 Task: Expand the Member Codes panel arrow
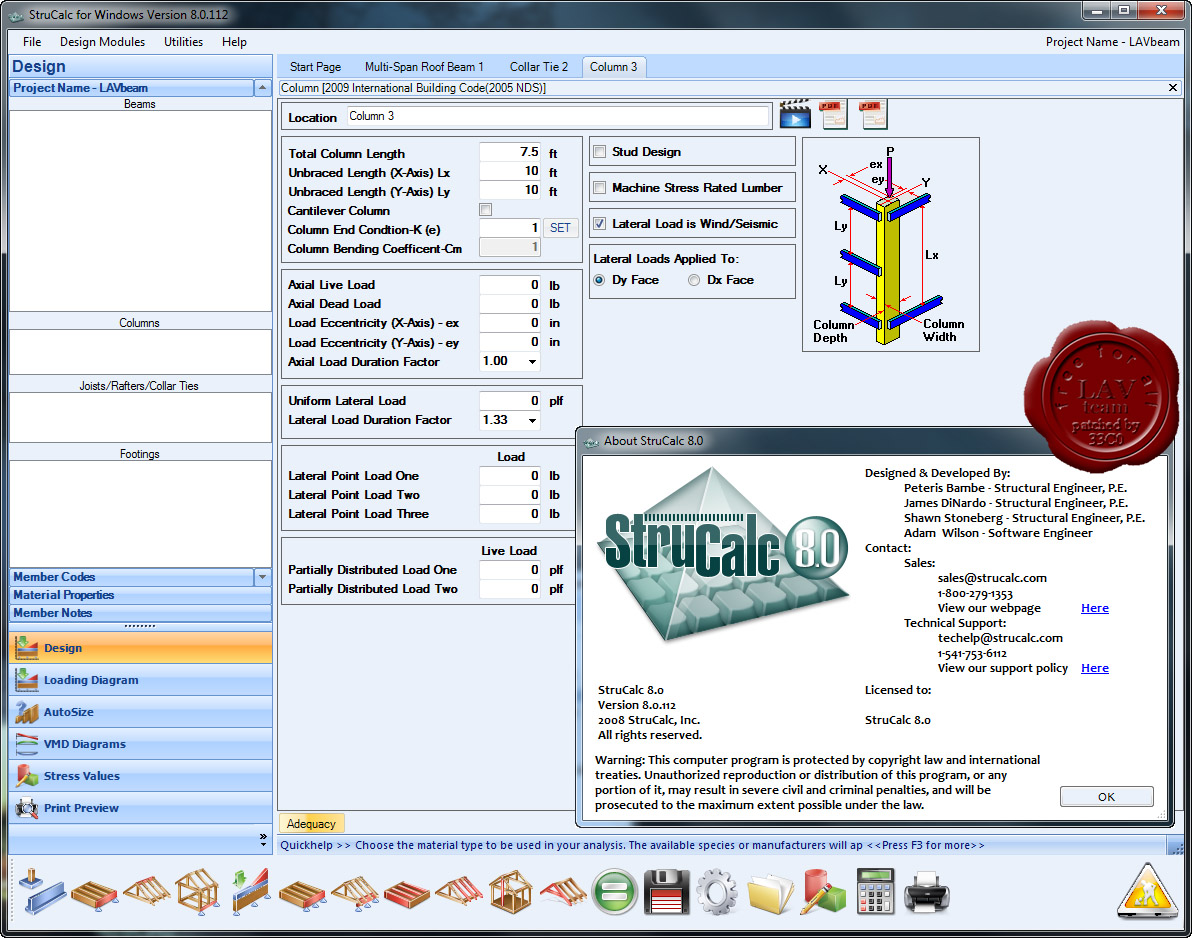point(262,577)
